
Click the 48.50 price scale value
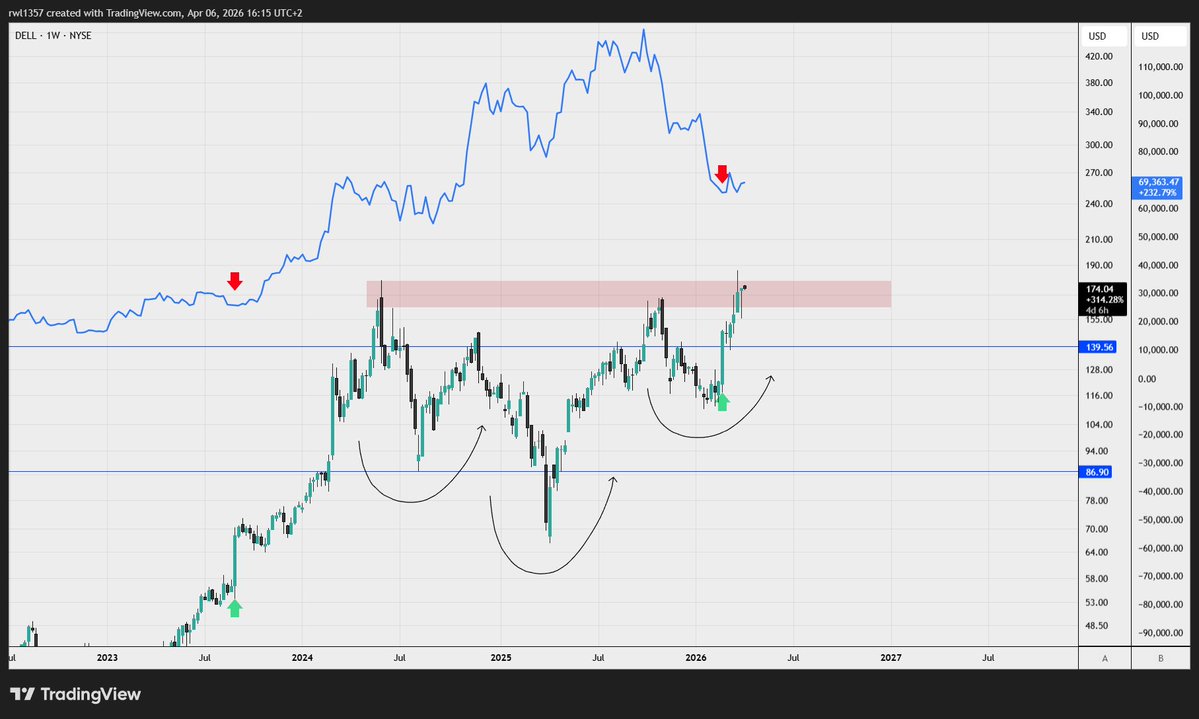[x=1097, y=626]
